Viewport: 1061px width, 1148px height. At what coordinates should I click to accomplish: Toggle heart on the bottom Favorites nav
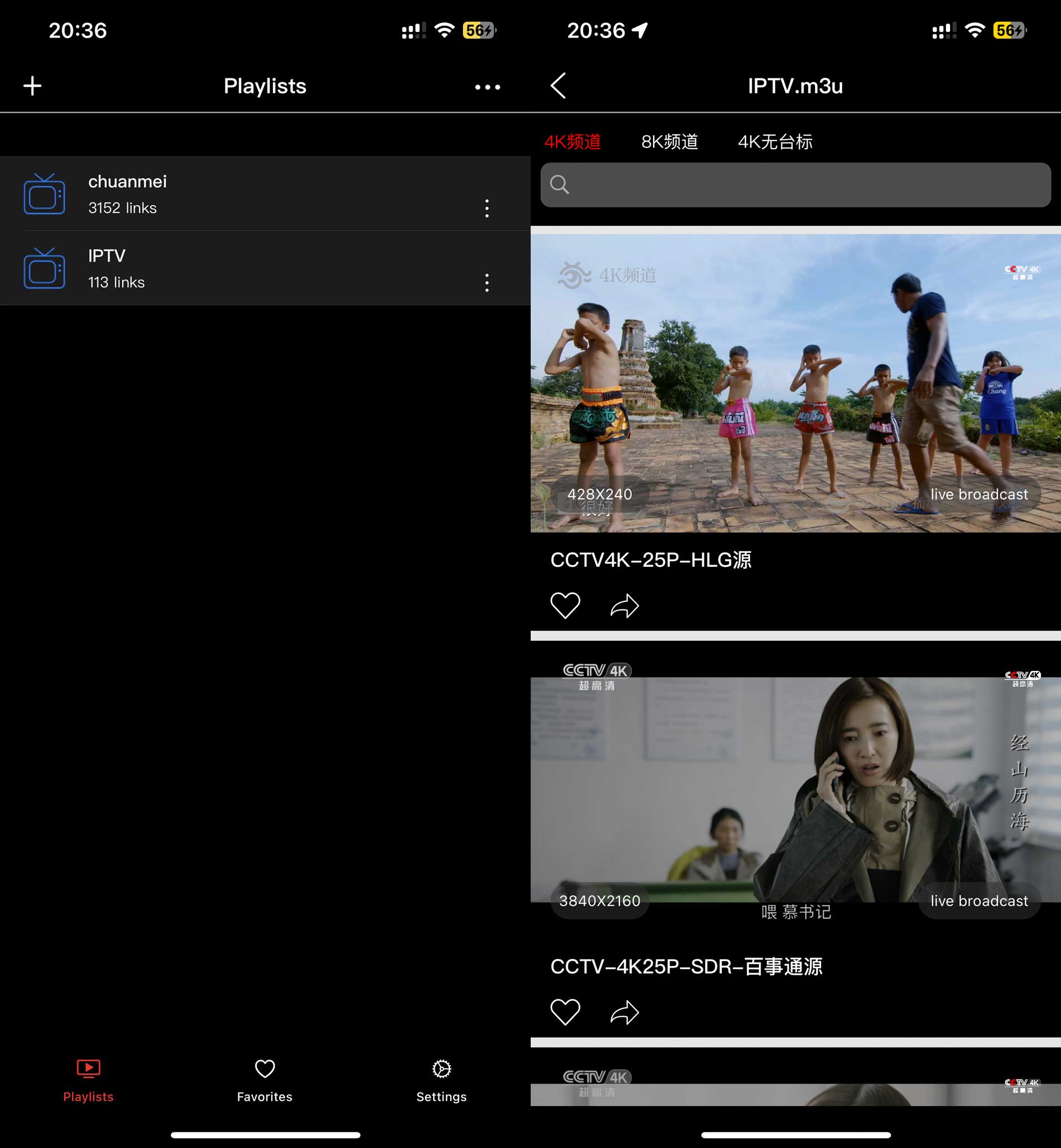coord(264,1068)
